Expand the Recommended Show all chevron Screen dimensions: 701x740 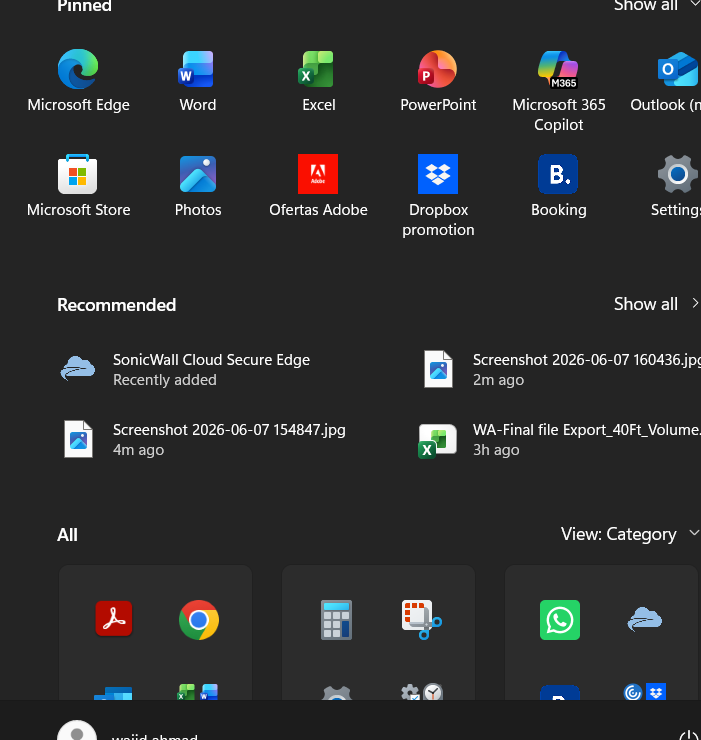[695, 303]
